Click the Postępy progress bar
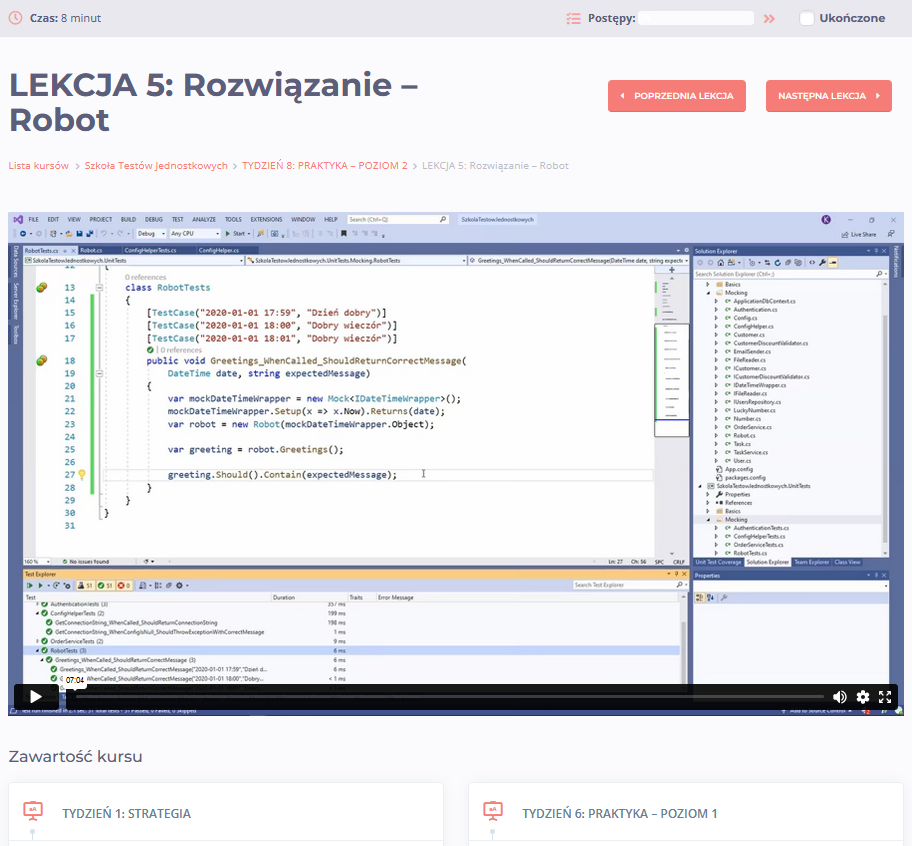Screen dimensions: 912x846 point(696,18)
